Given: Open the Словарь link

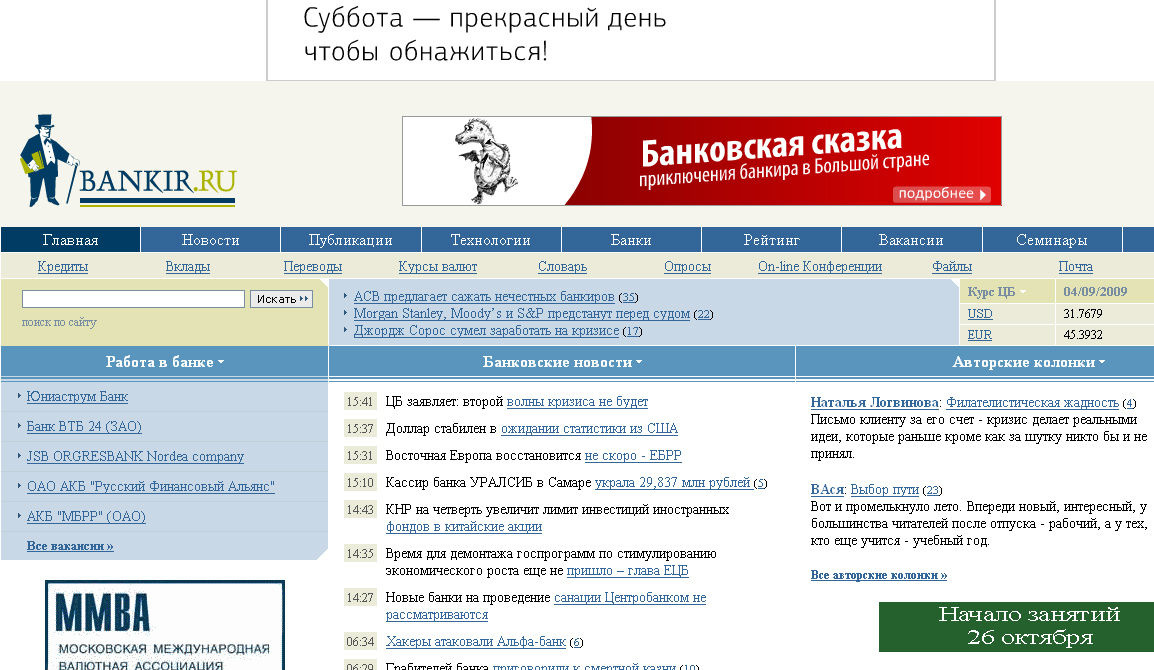Looking at the screenshot, I should tap(562, 267).
